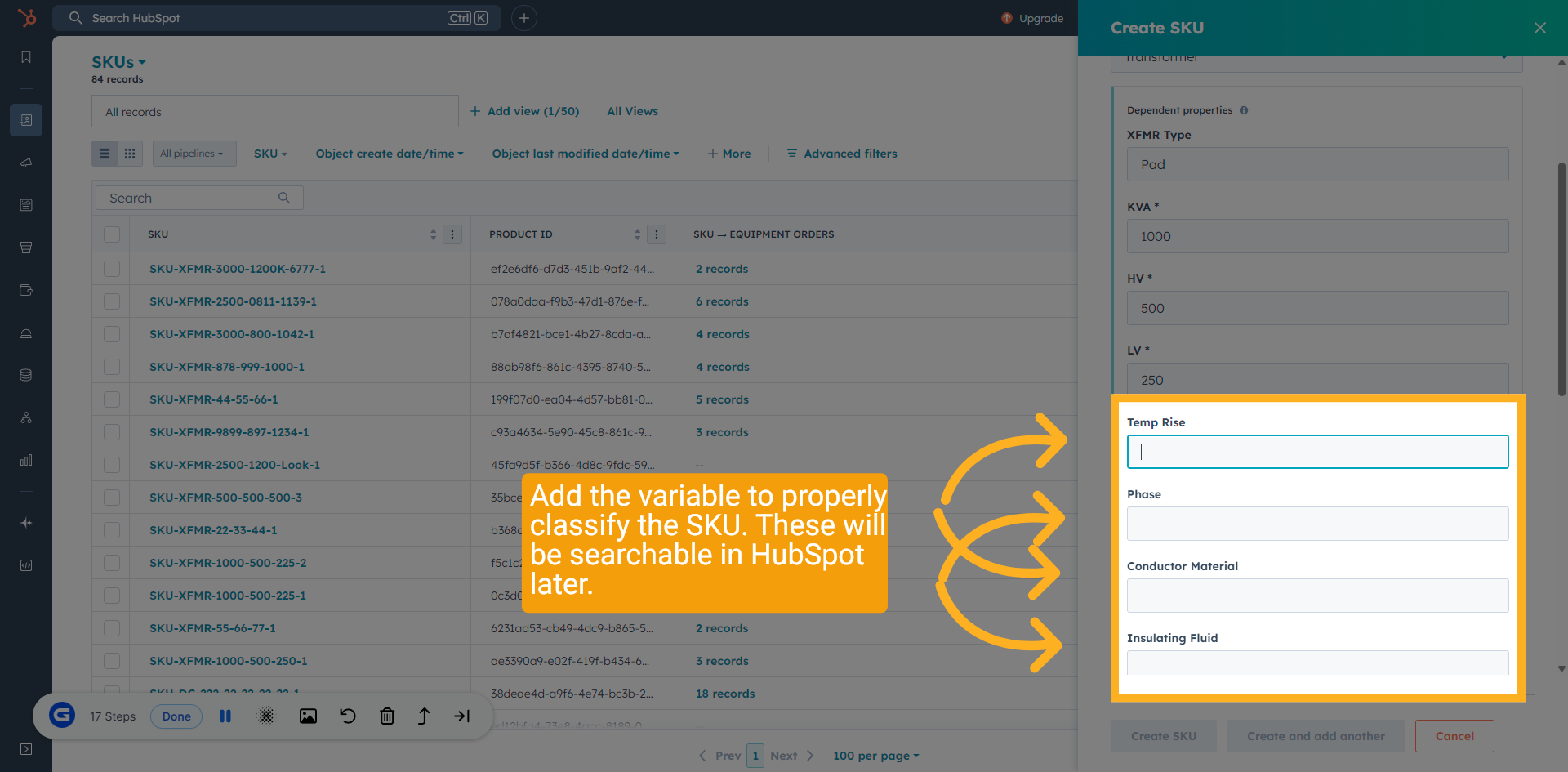Click the restart arrow in recorder toolbar

pos(348,716)
